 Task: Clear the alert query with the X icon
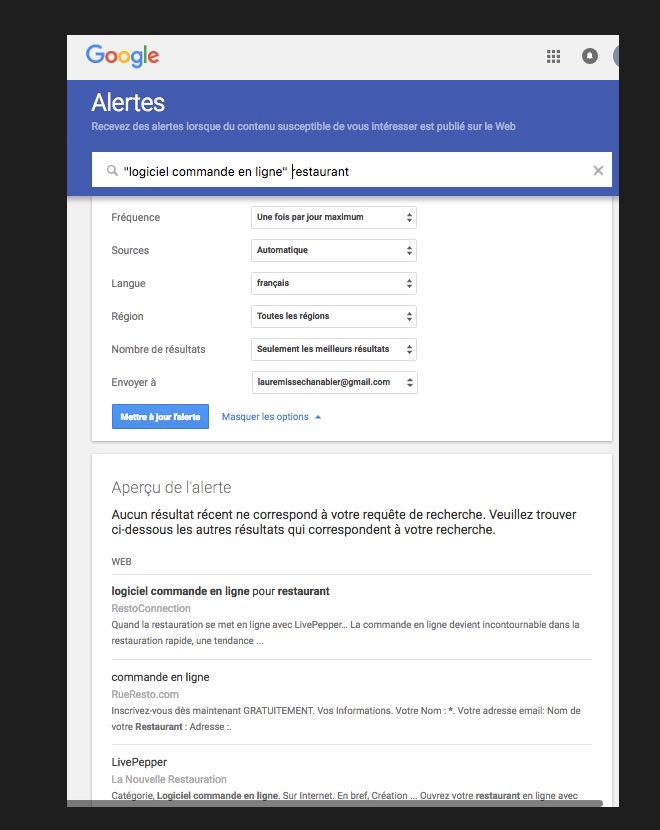click(598, 170)
